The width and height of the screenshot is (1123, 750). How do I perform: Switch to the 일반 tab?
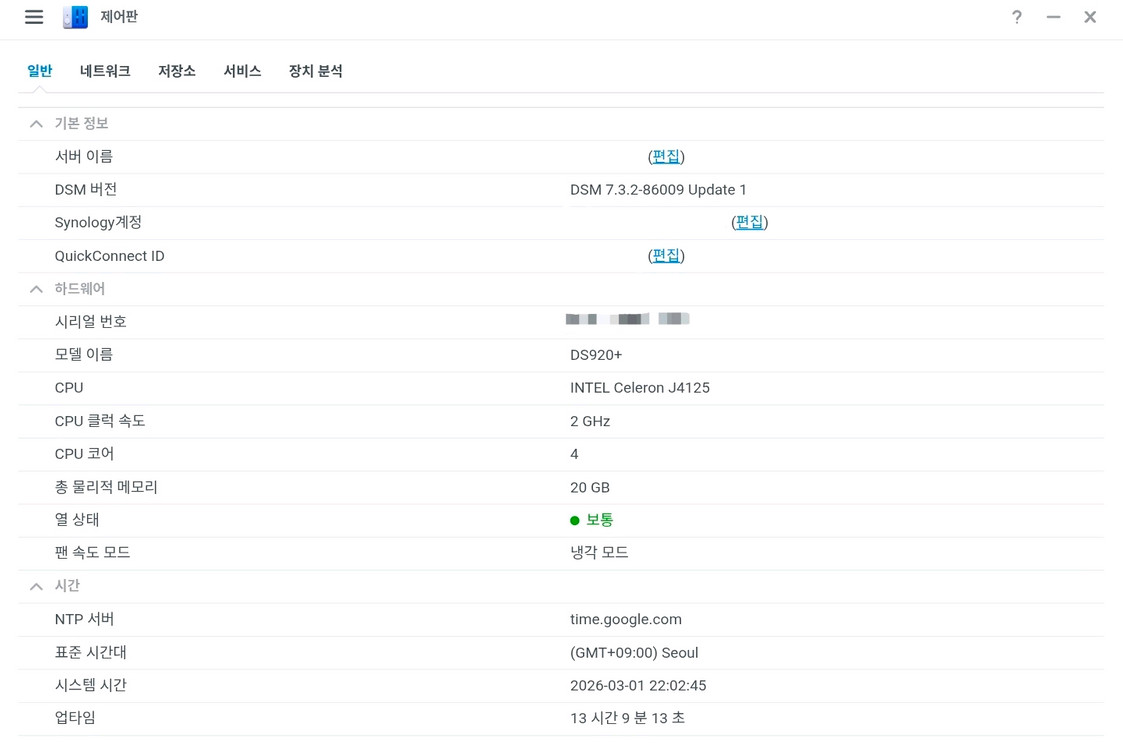[x=39, y=71]
